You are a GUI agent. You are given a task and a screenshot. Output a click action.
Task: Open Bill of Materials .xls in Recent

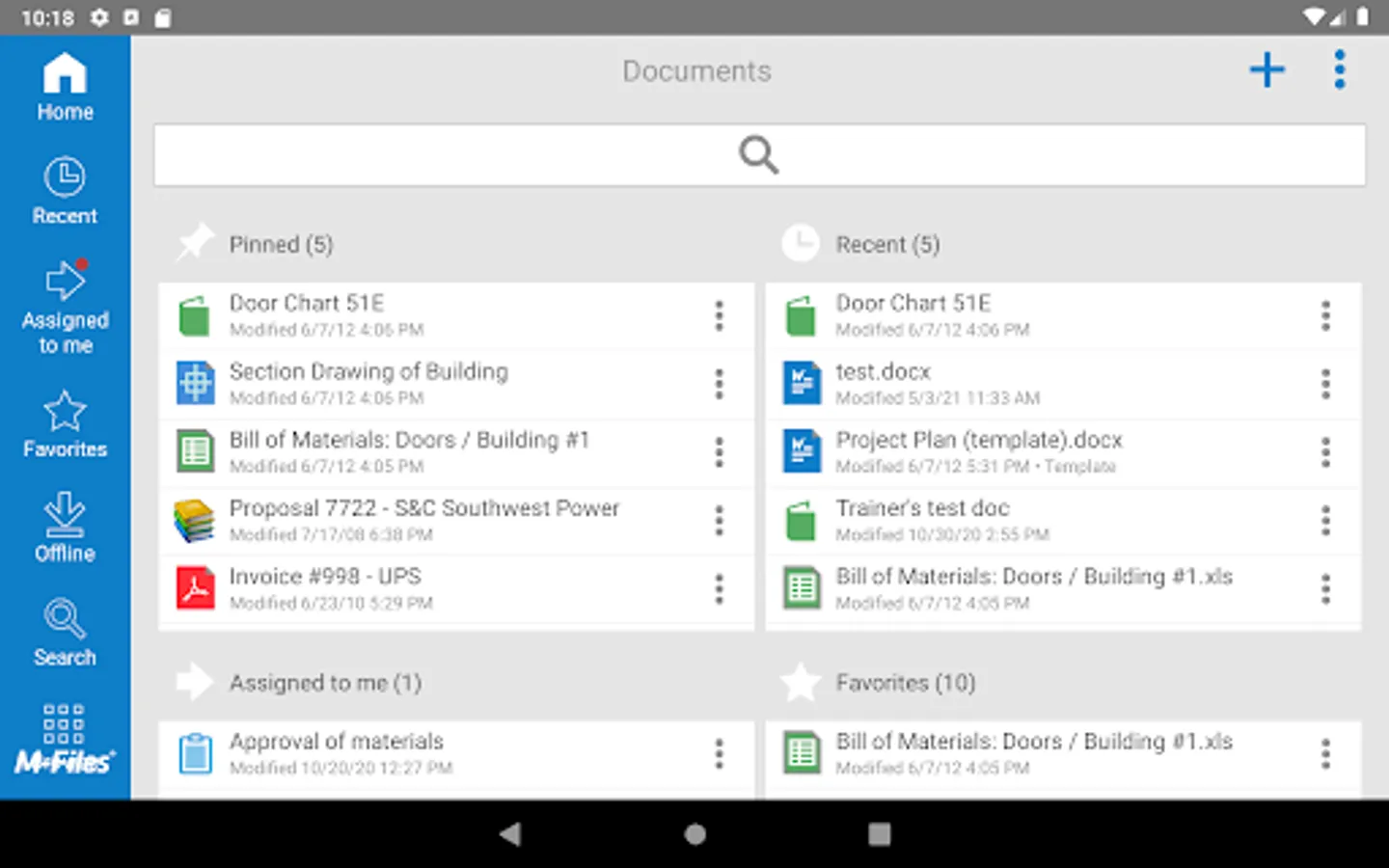[1063, 589]
